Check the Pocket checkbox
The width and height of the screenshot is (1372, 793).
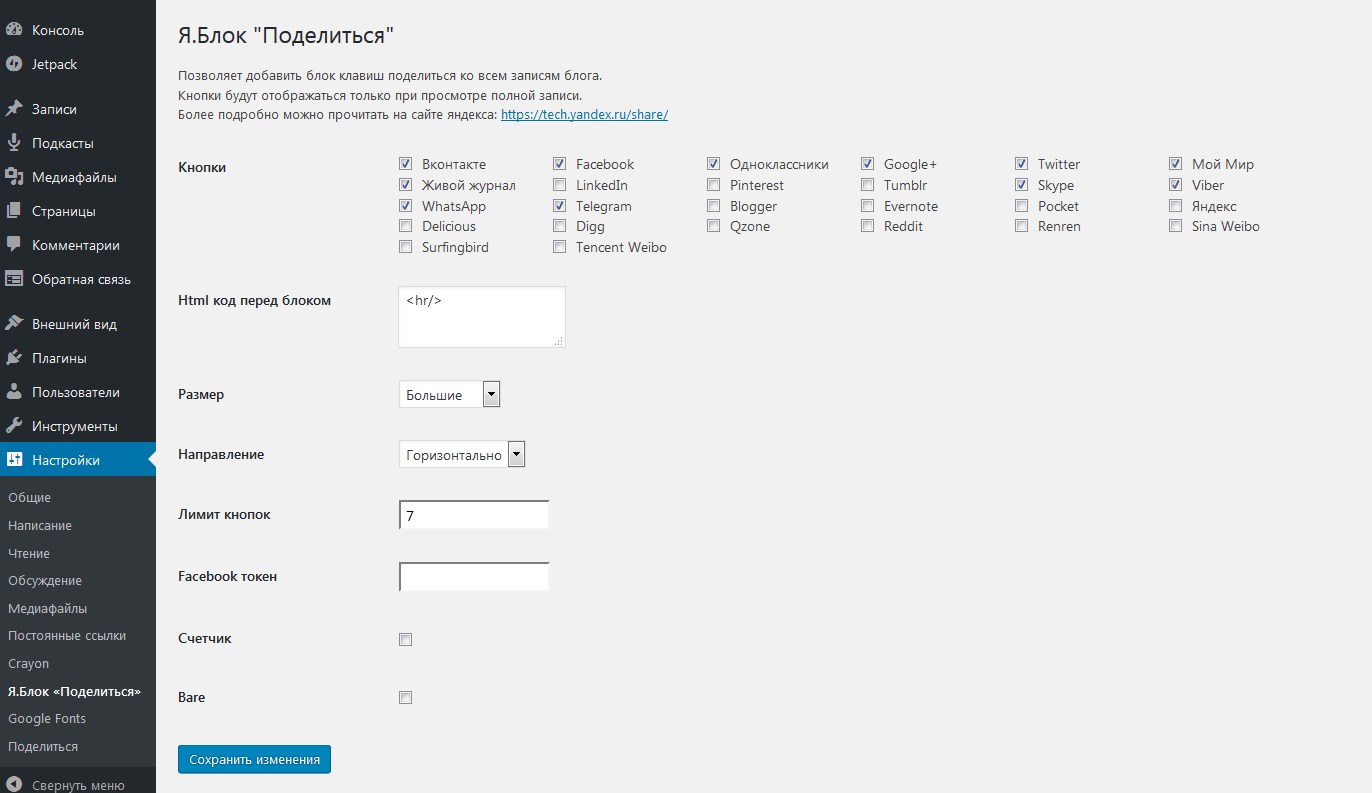[x=1021, y=205]
